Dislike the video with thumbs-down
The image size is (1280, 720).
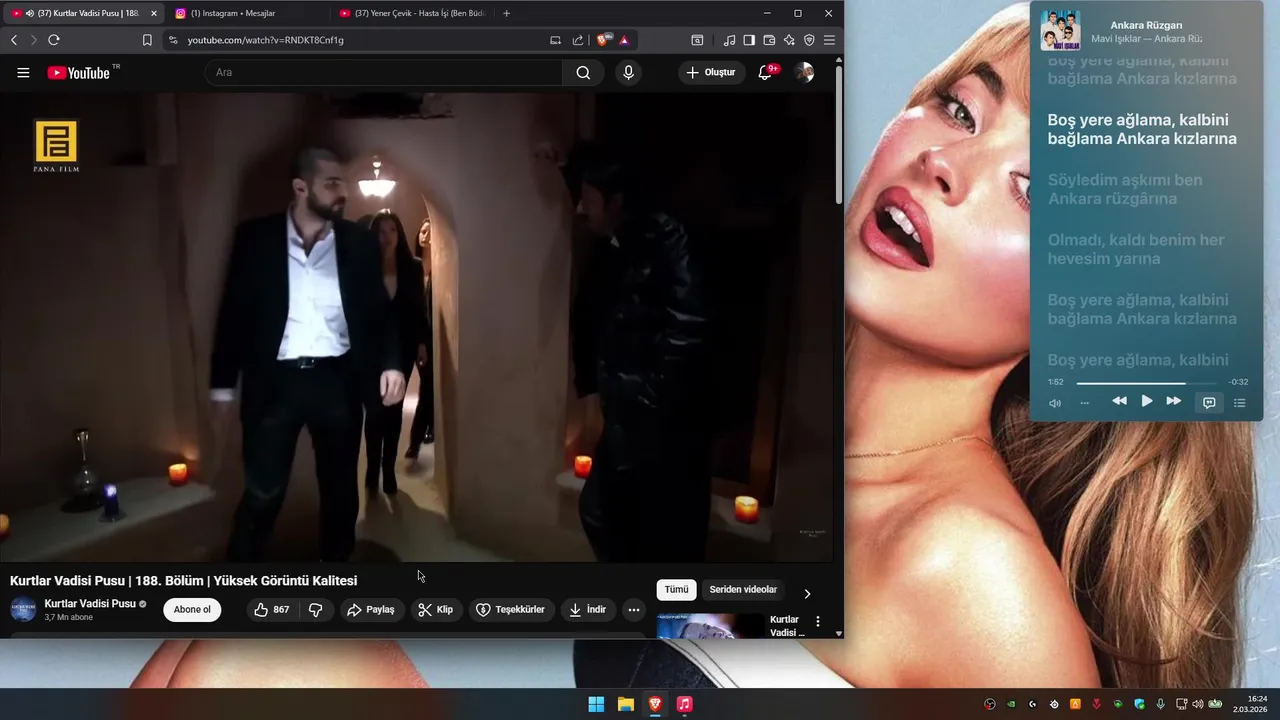(315, 610)
